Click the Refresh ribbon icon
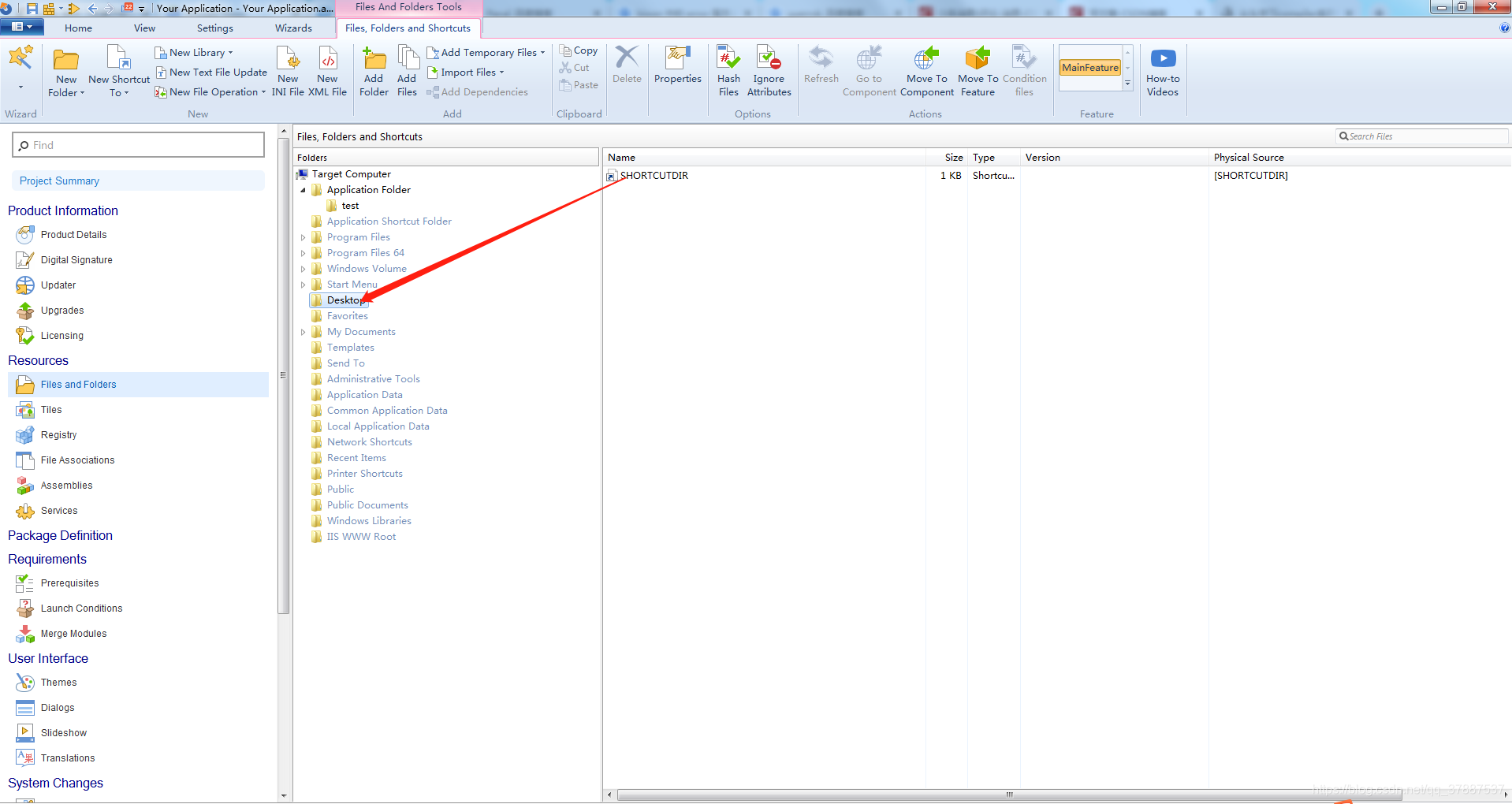 pyautogui.click(x=821, y=66)
